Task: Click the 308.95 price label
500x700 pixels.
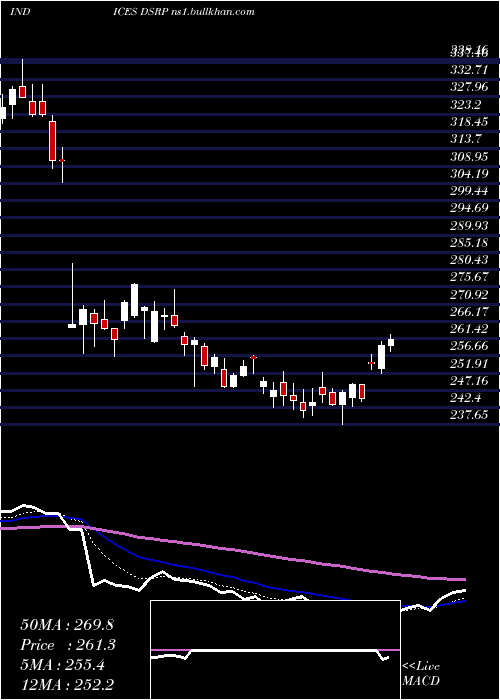Action: [470, 157]
